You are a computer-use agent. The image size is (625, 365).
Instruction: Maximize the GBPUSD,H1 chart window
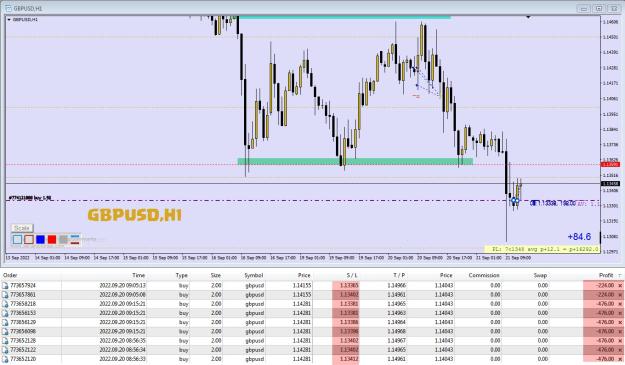pyautogui.click(x=599, y=8)
